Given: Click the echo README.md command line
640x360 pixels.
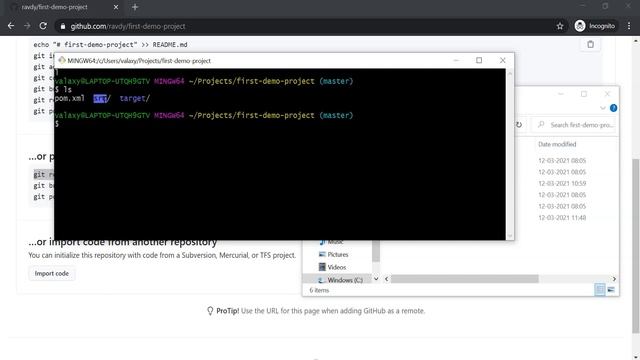Looking at the screenshot, I should click(x=110, y=45).
